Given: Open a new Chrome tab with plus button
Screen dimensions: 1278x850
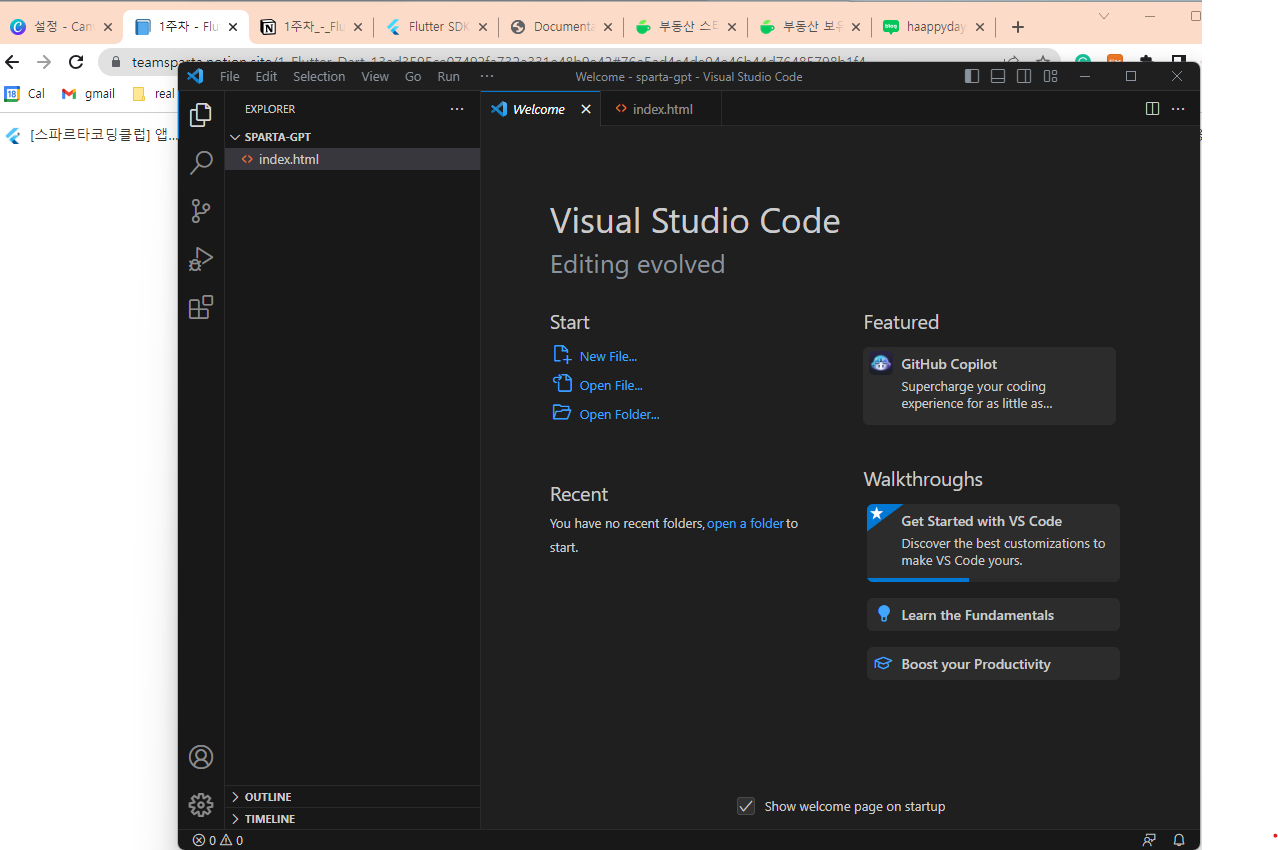Looking at the screenshot, I should click(1018, 27).
